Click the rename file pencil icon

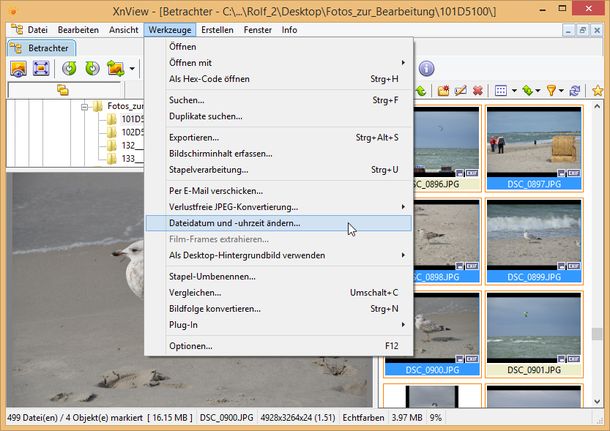(x=460, y=91)
